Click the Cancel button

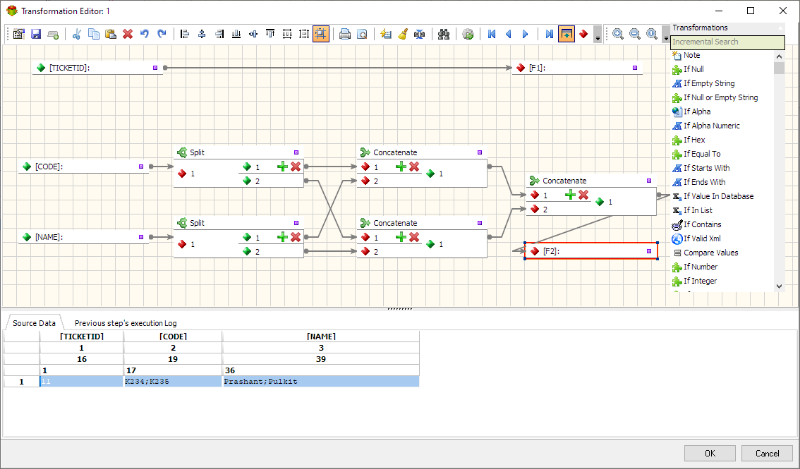[767, 453]
